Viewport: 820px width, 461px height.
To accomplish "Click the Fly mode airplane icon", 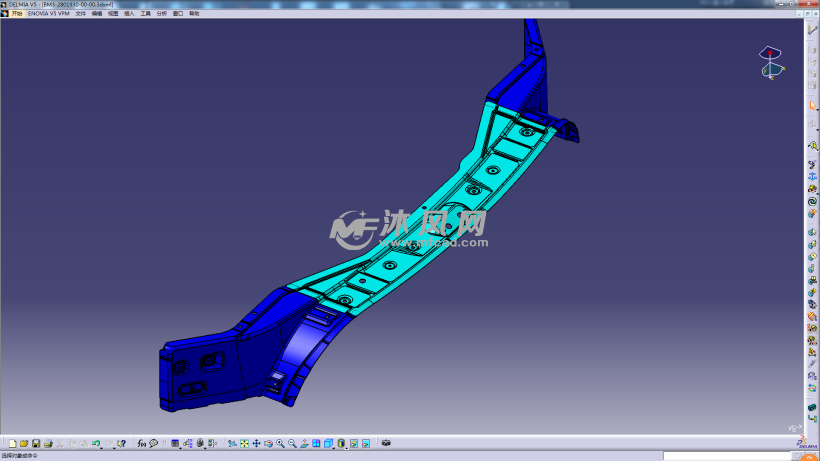I will [232, 443].
